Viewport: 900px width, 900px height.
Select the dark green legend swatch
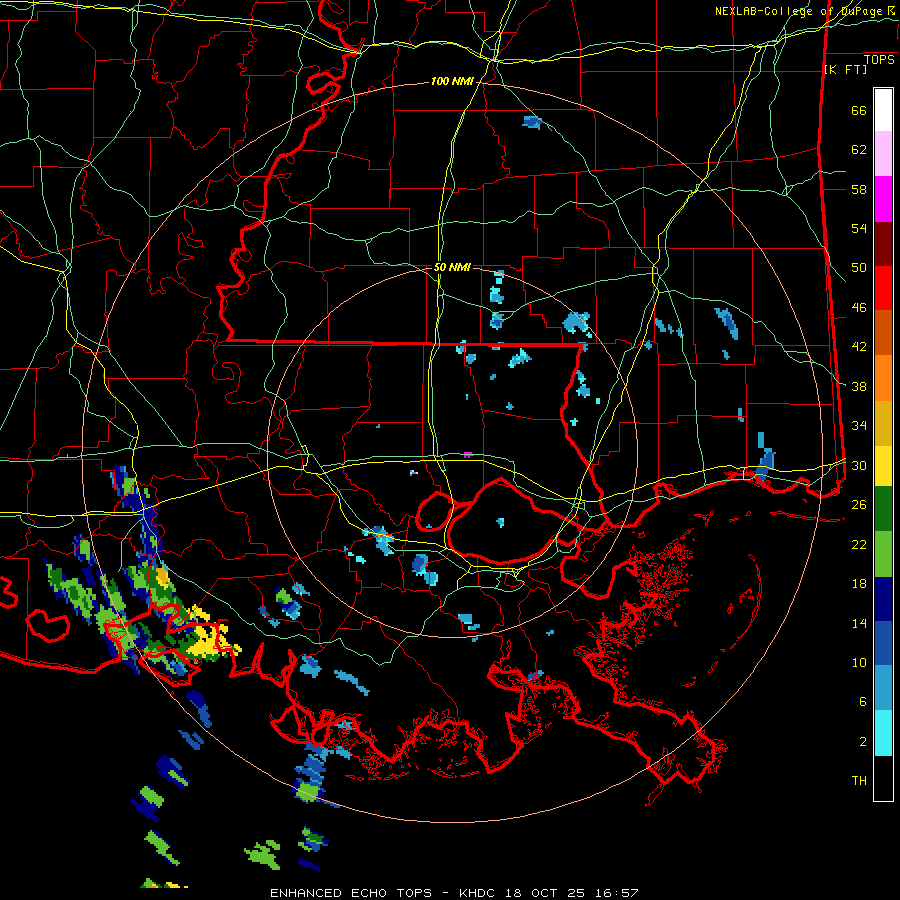(883, 509)
